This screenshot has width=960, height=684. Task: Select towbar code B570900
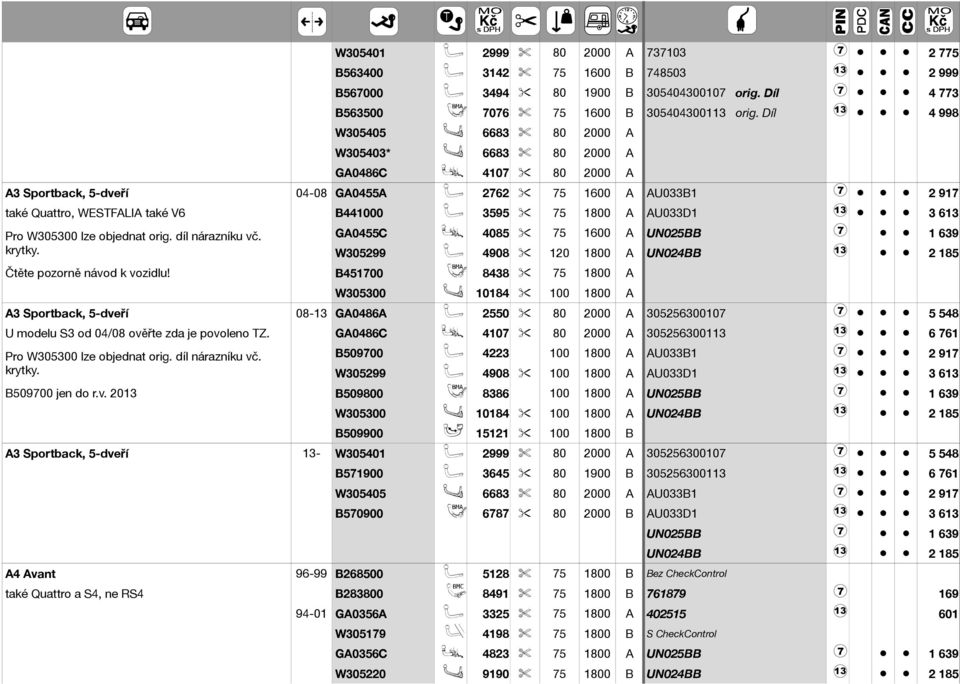[x=359, y=514]
